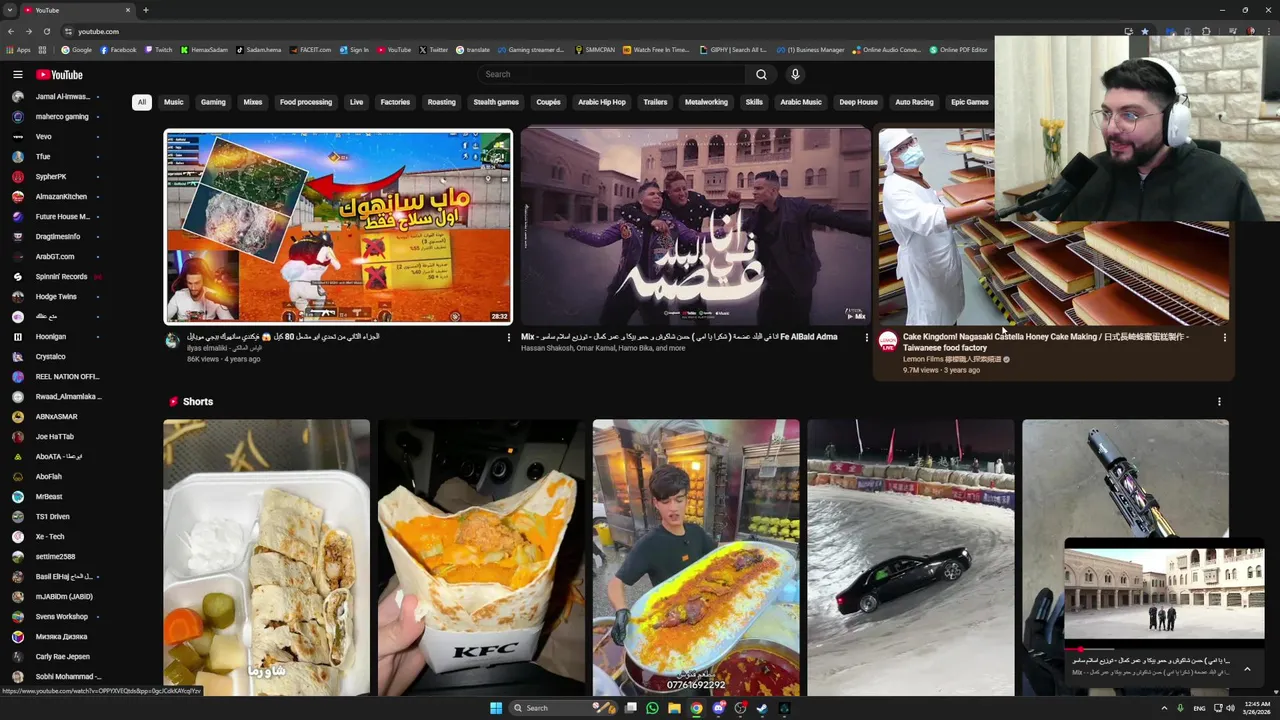The width and height of the screenshot is (1280, 720).
Task: Select the All filter chip
Action: coord(142,102)
